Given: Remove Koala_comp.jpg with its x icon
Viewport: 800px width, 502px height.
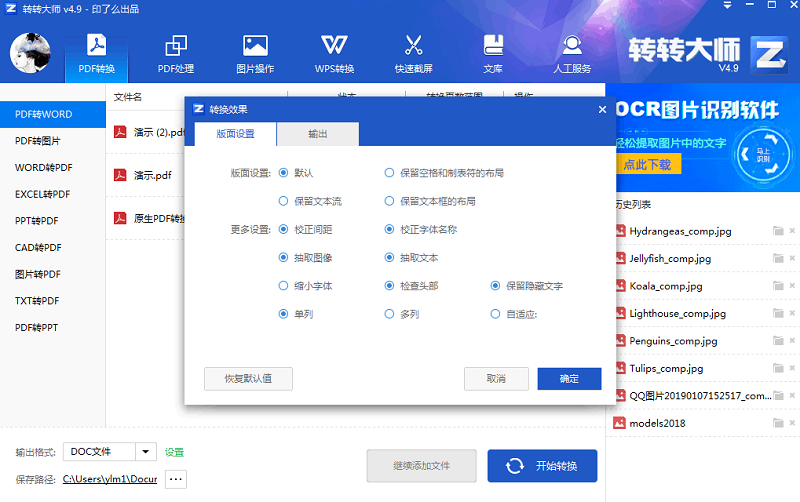Looking at the screenshot, I should coord(792,286).
